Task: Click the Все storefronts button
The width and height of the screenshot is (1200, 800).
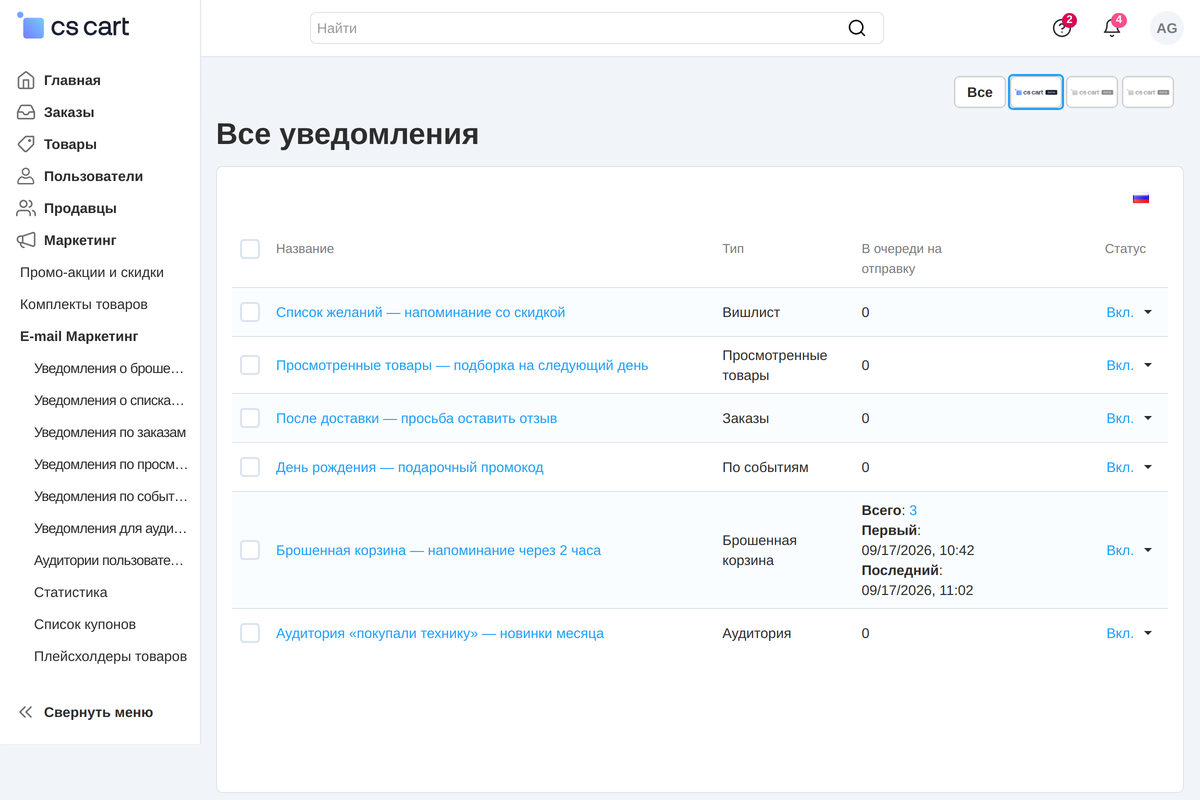Action: (x=980, y=92)
